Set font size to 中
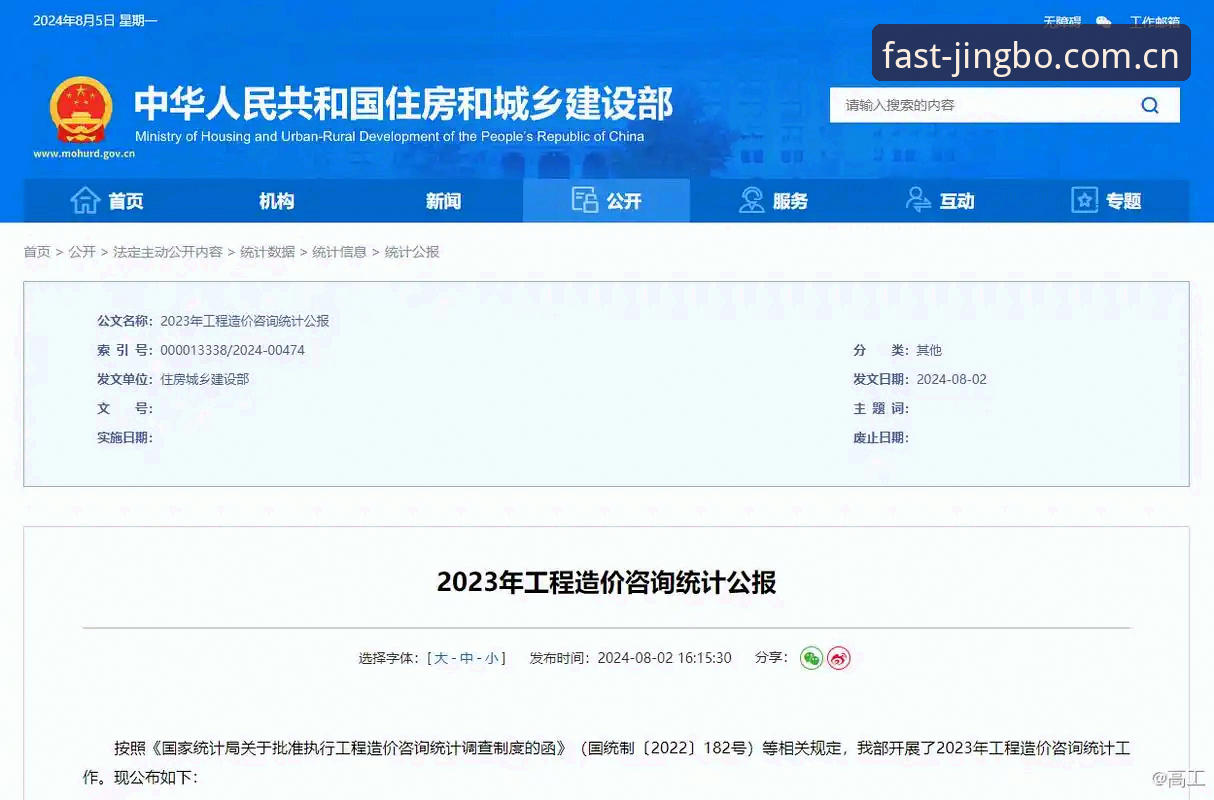 467,658
